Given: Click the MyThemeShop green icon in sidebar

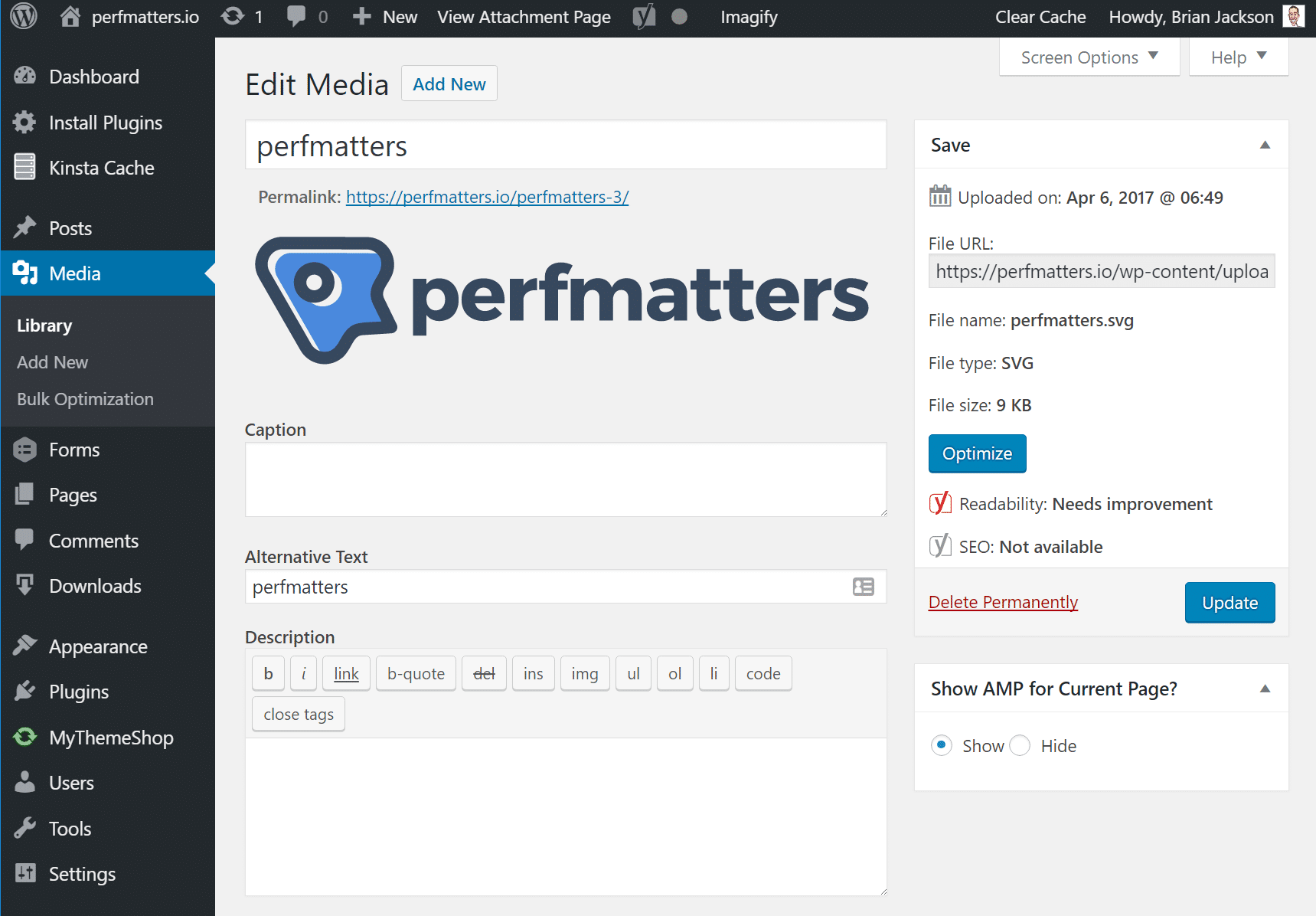Looking at the screenshot, I should click(x=25, y=737).
